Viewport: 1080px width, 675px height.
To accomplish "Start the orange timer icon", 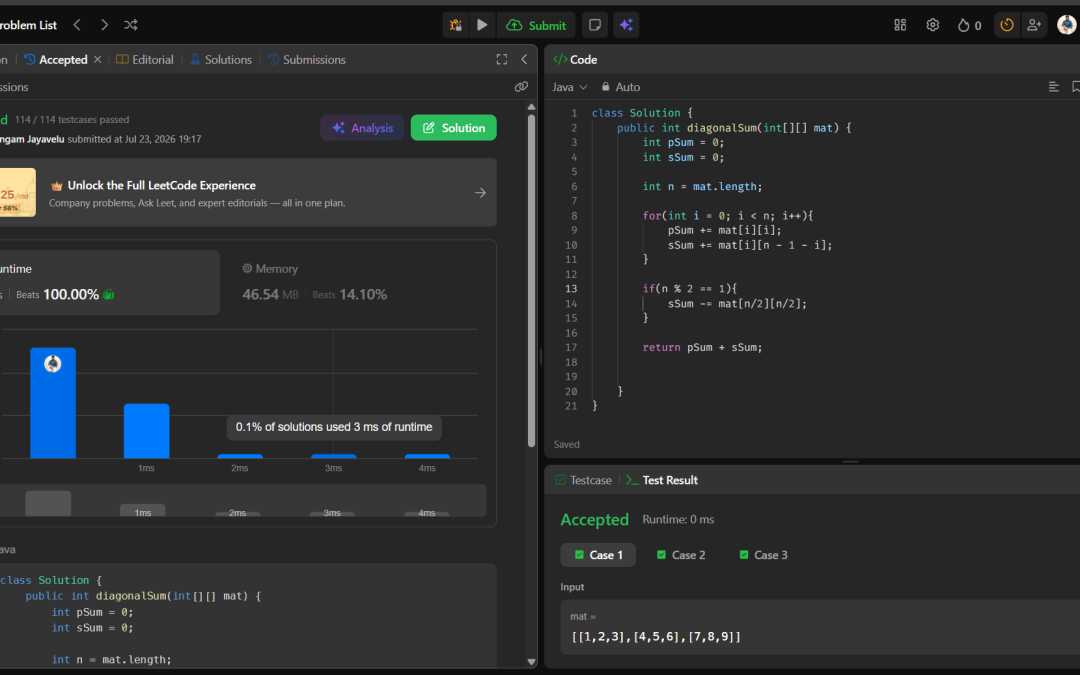I will tap(1007, 25).
